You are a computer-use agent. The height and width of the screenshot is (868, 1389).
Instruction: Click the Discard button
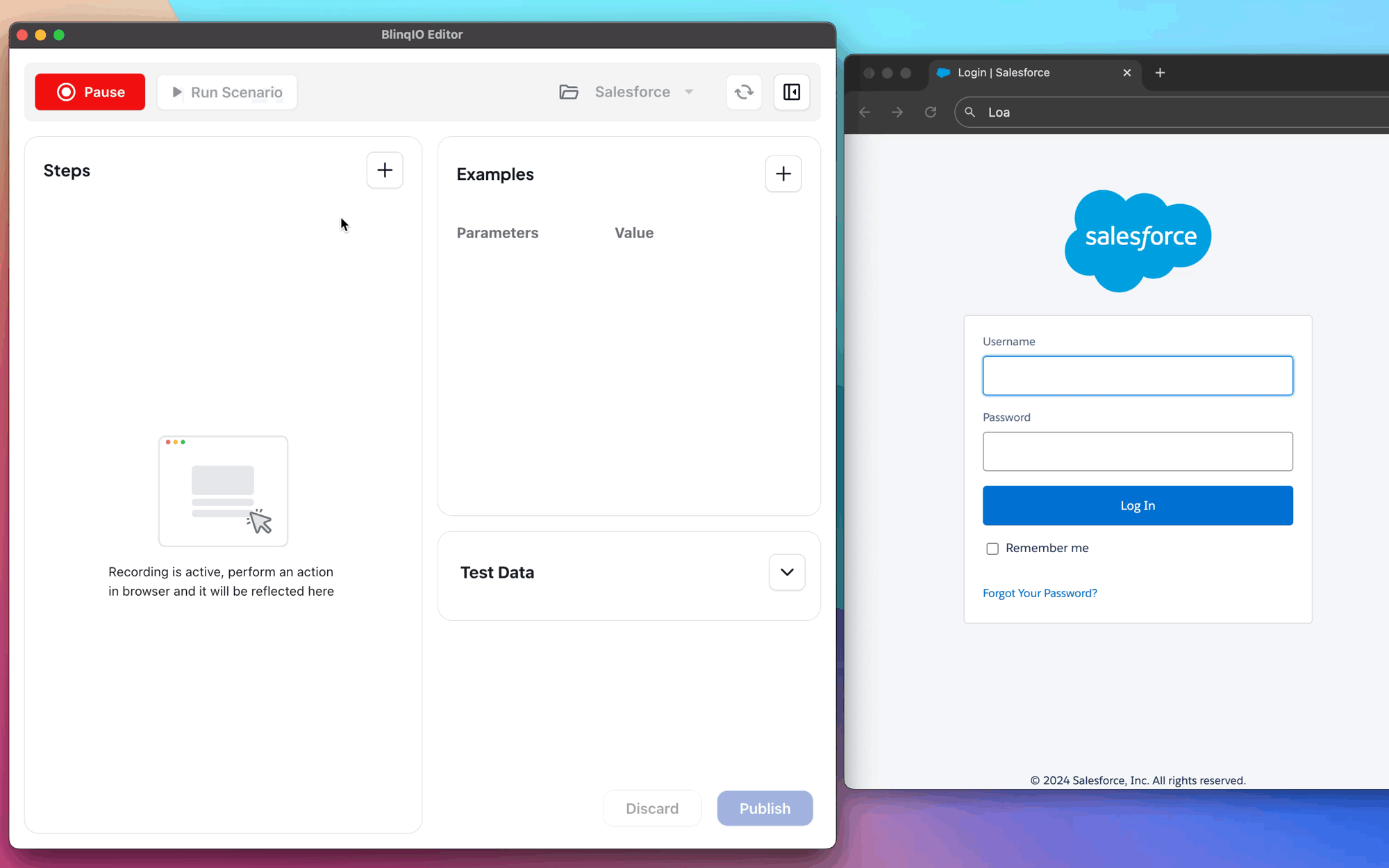coord(652,808)
